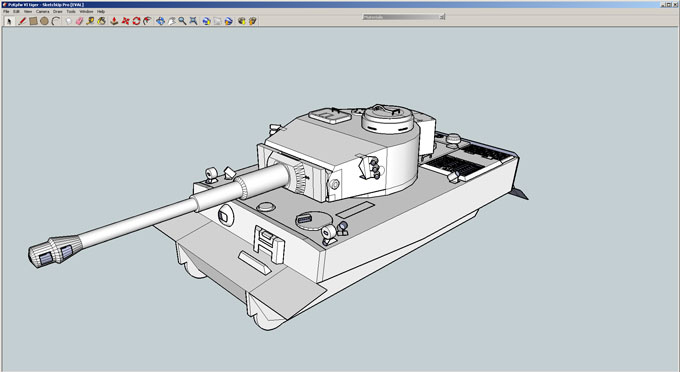Open the Camera menu
Image resolution: width=680 pixels, height=372 pixels.
(x=42, y=12)
